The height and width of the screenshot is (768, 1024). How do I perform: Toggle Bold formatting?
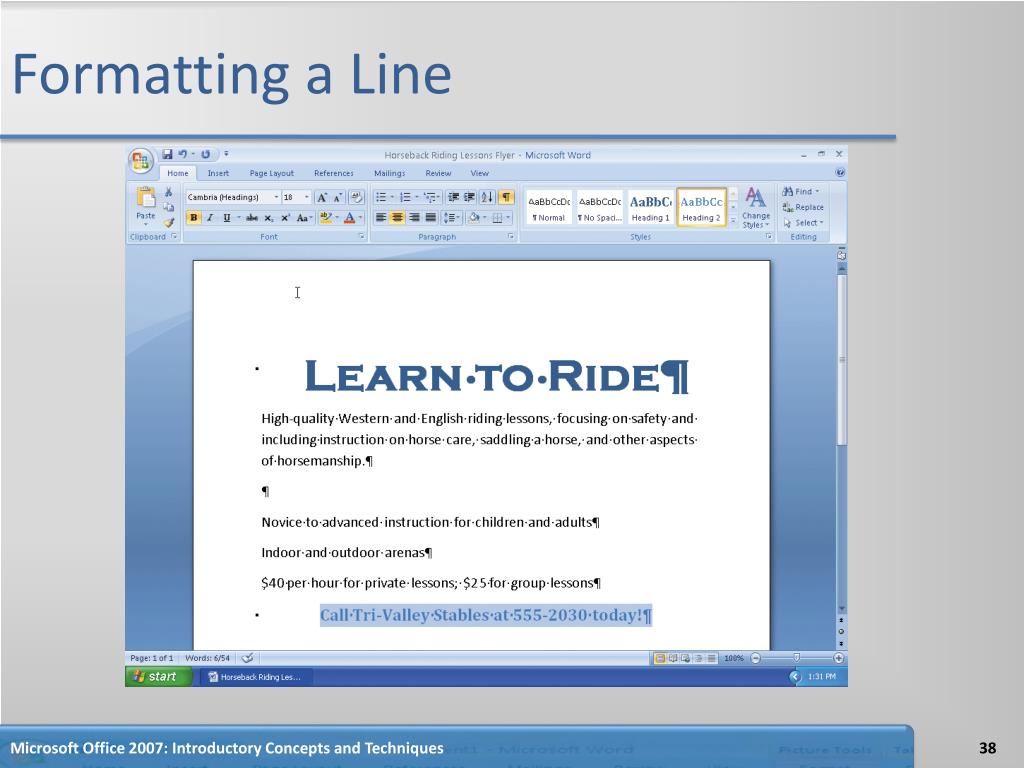193,217
